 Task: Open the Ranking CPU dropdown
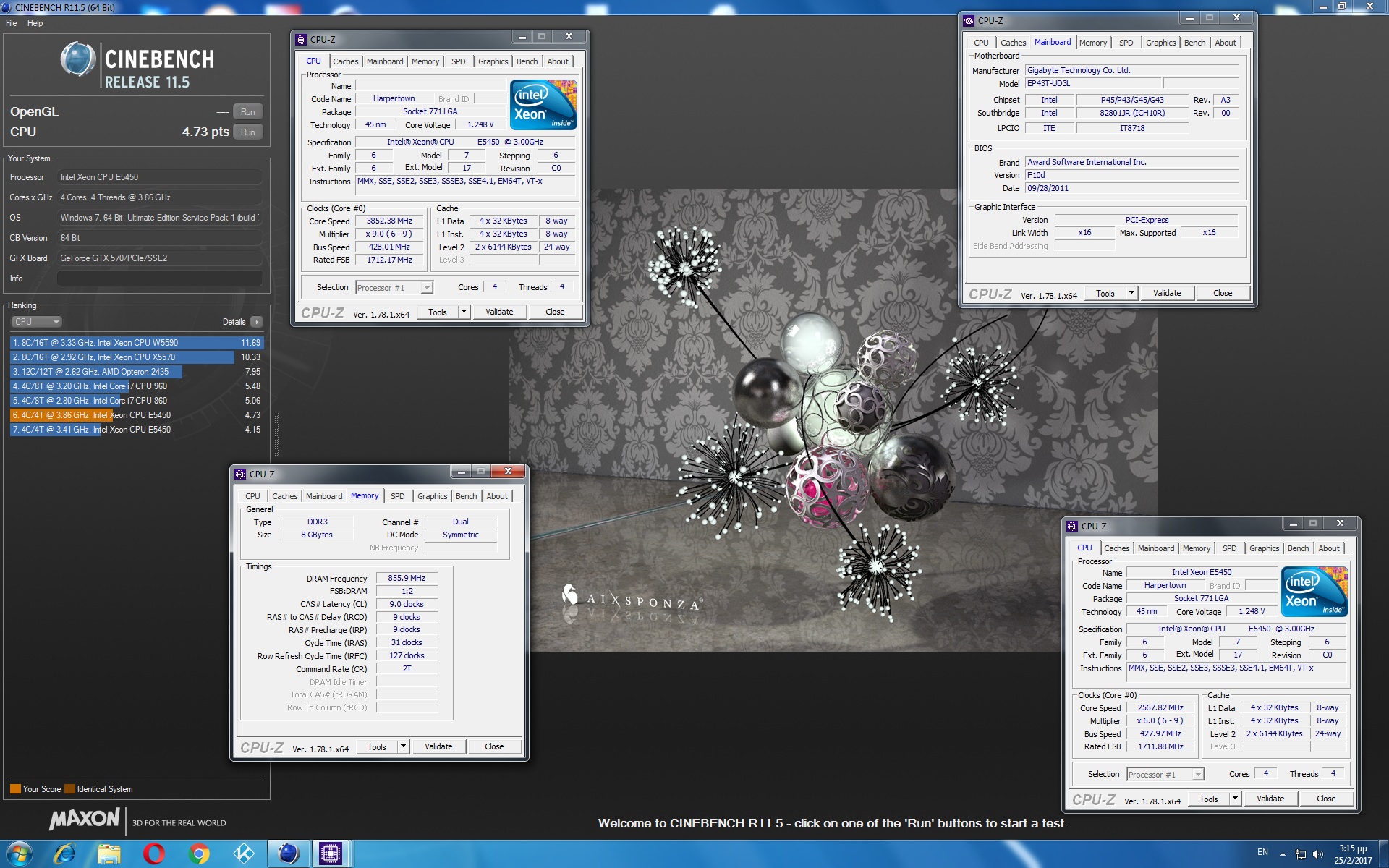point(36,322)
